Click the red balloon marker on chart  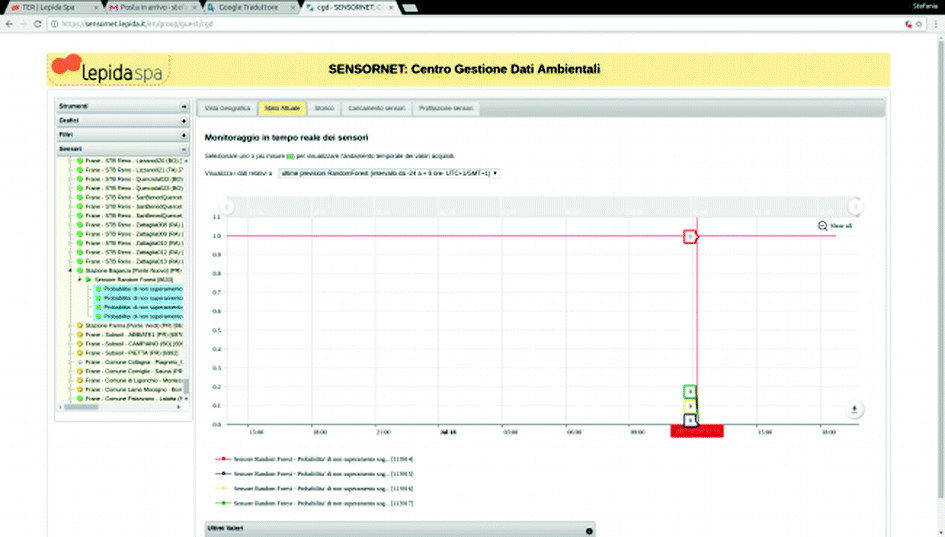click(x=690, y=236)
